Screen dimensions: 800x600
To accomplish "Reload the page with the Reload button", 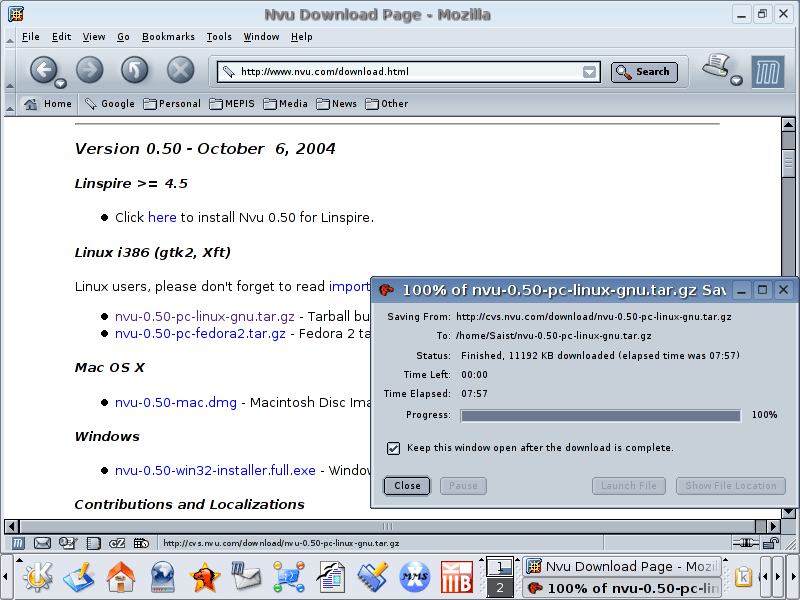I will pos(135,69).
